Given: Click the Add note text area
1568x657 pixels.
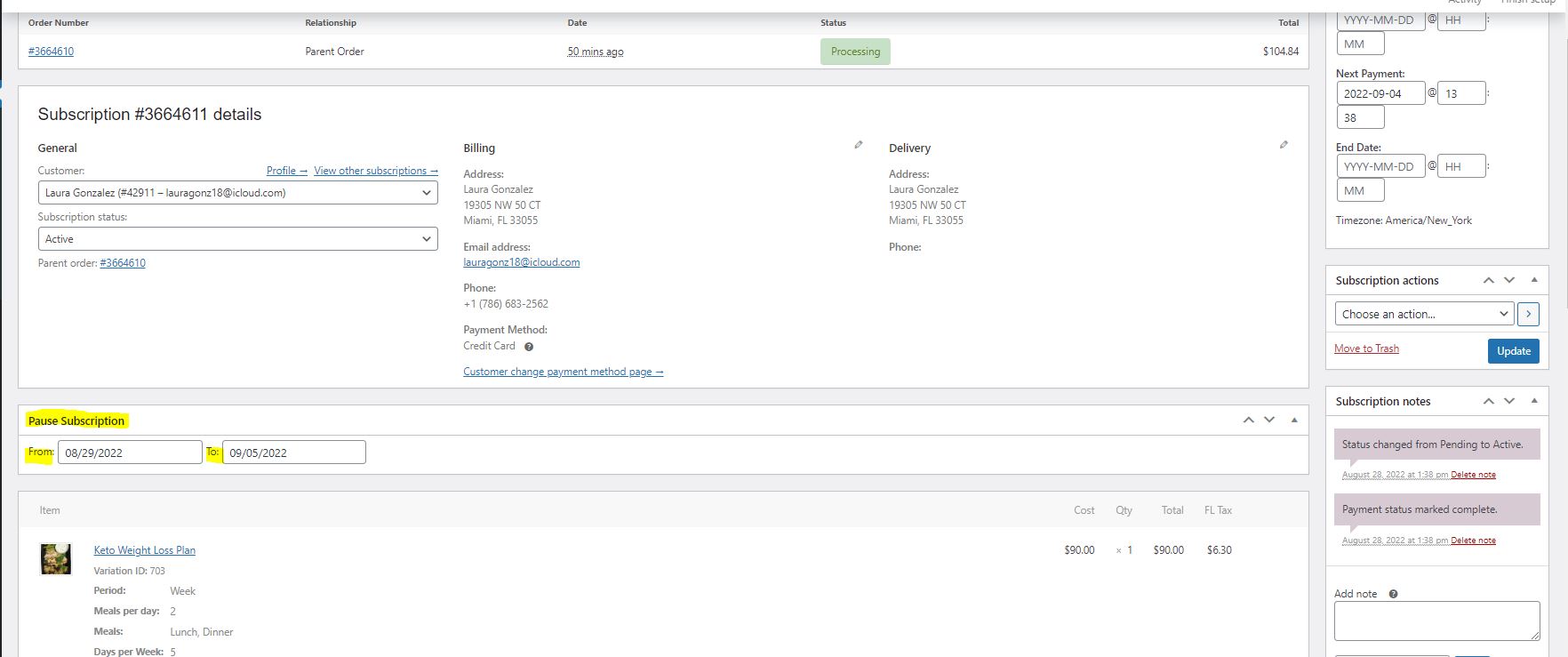Looking at the screenshot, I should click(x=1436, y=621).
